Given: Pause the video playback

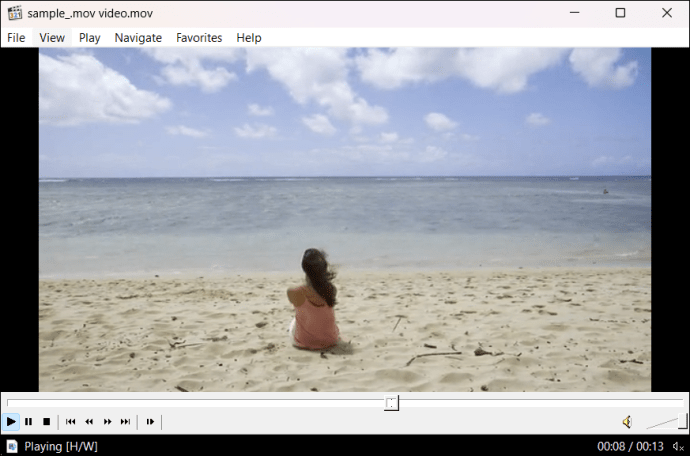Looking at the screenshot, I should pyautogui.click(x=29, y=422).
